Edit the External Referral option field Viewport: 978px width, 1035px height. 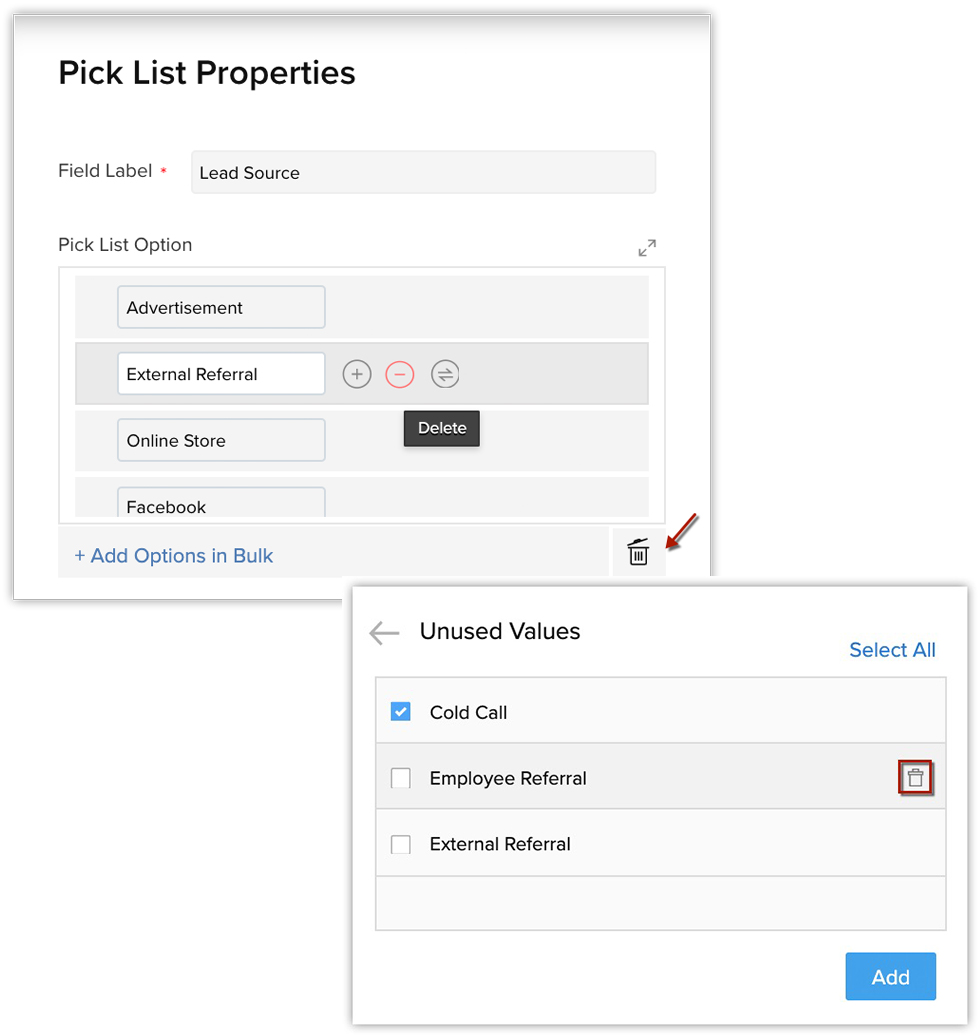point(221,374)
